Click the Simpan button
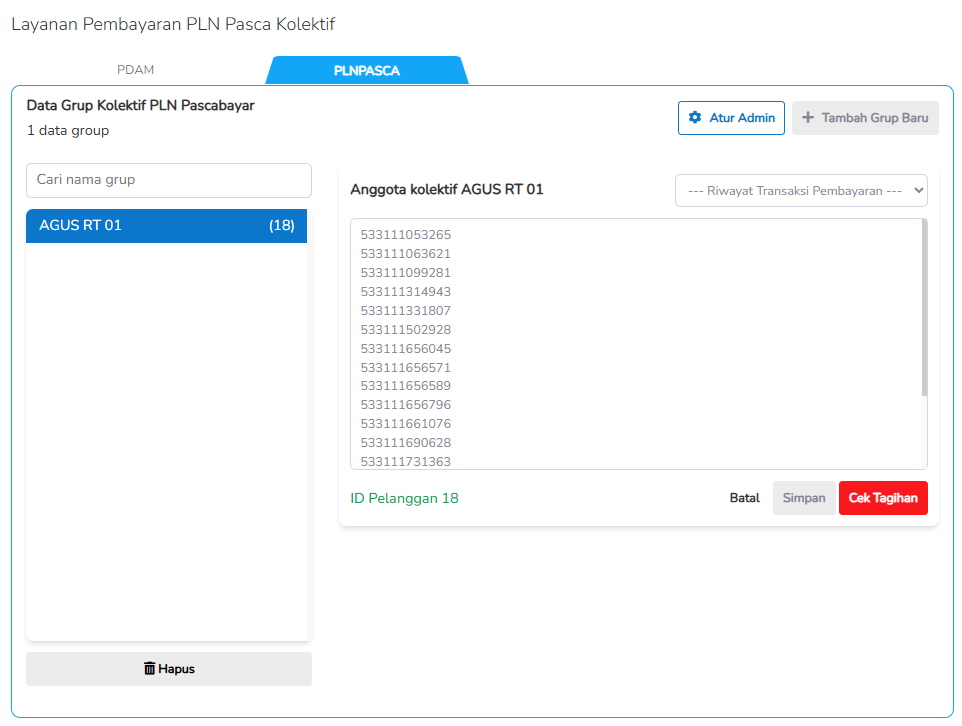 (x=804, y=498)
